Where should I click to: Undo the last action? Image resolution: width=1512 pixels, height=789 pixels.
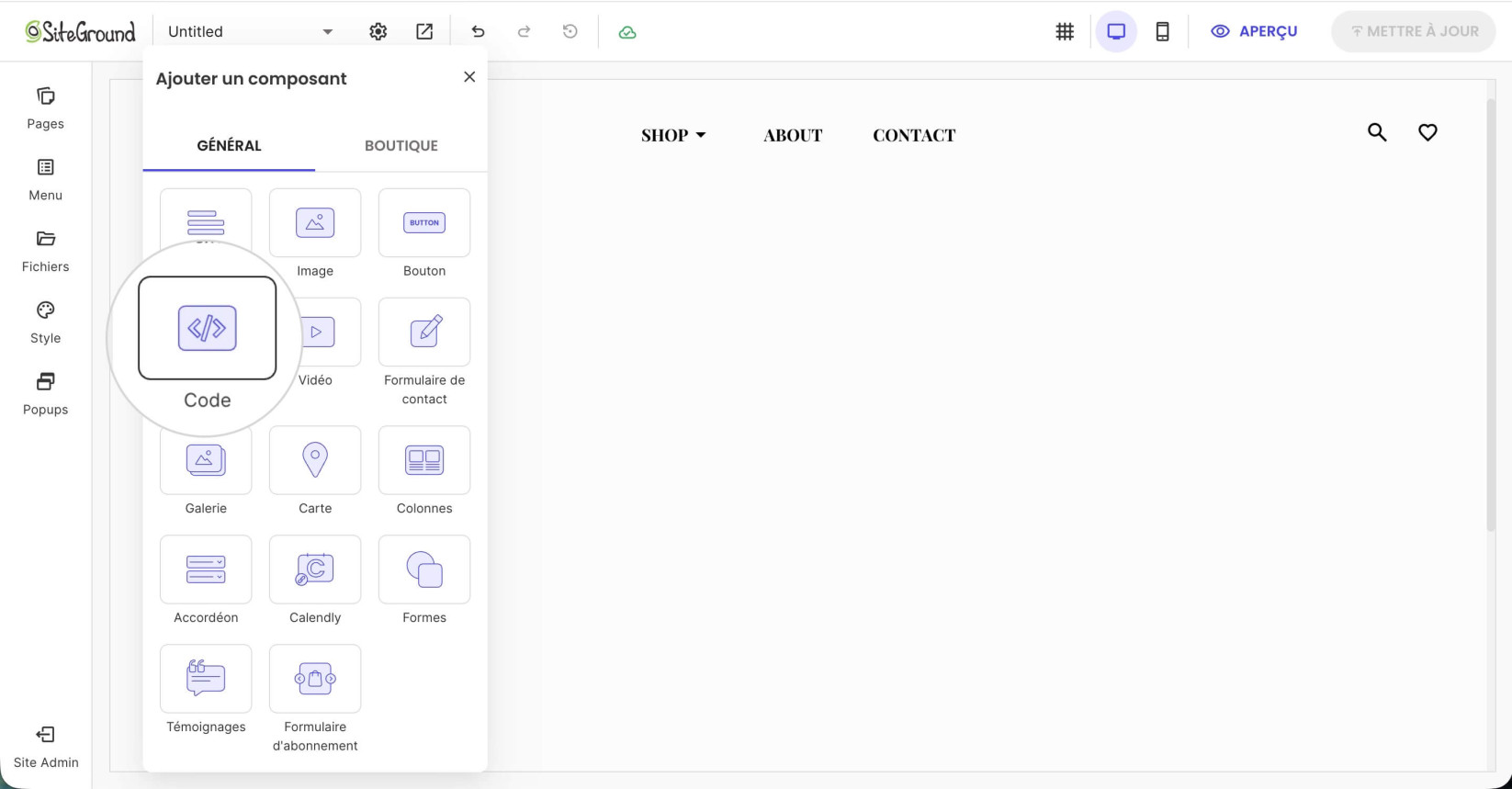click(478, 31)
